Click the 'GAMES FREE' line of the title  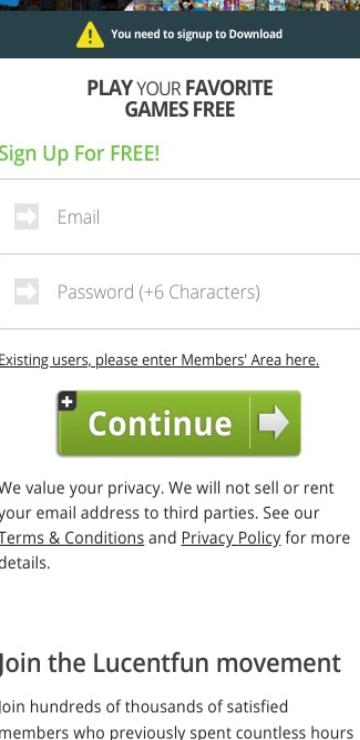[x=180, y=109]
